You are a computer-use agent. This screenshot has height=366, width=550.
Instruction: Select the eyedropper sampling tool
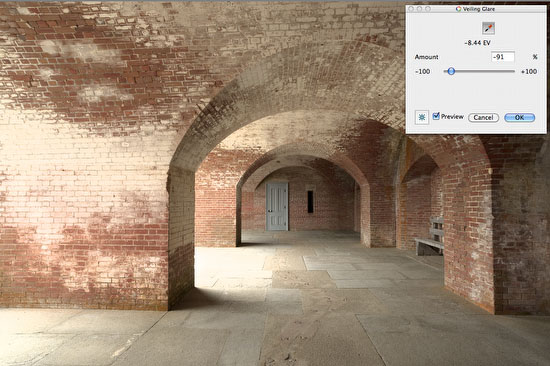coord(488,28)
